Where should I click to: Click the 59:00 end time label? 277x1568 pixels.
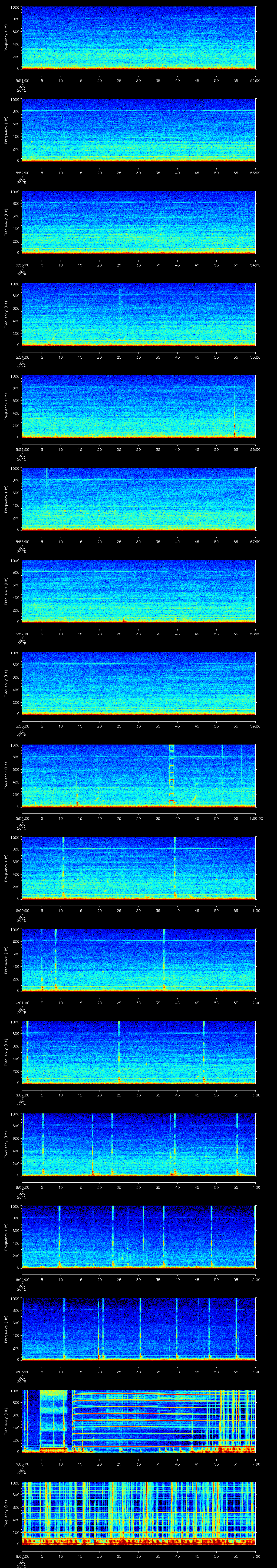(255, 726)
